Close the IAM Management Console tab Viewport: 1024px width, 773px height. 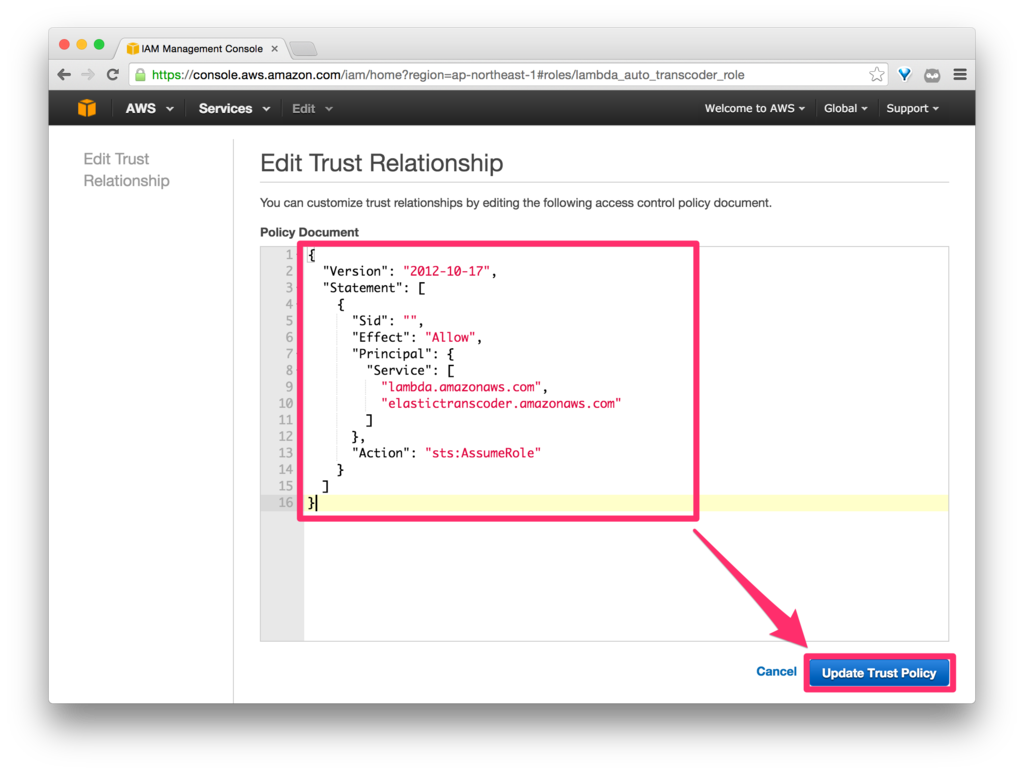[275, 48]
